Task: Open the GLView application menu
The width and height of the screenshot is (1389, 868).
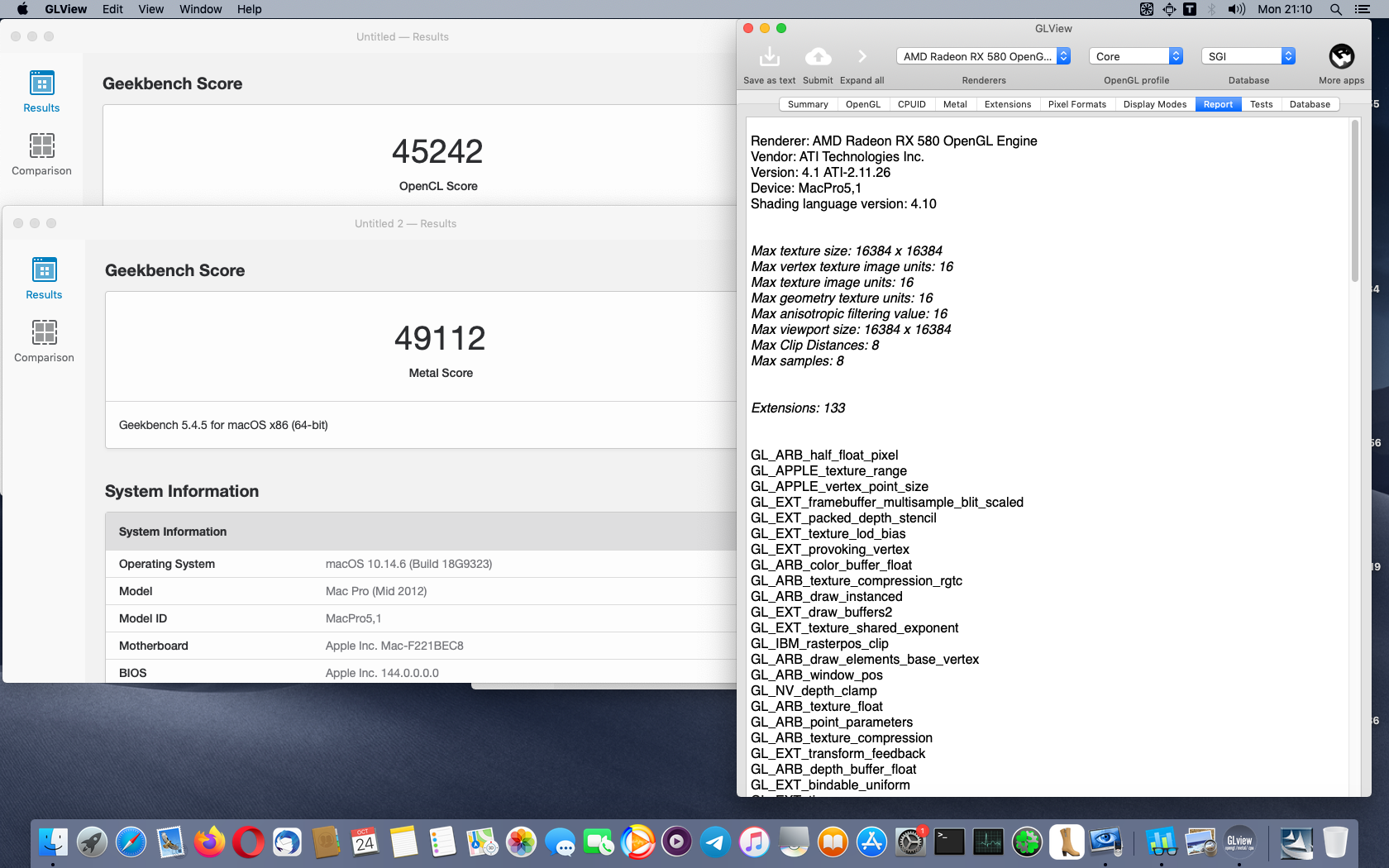Action: (66, 9)
